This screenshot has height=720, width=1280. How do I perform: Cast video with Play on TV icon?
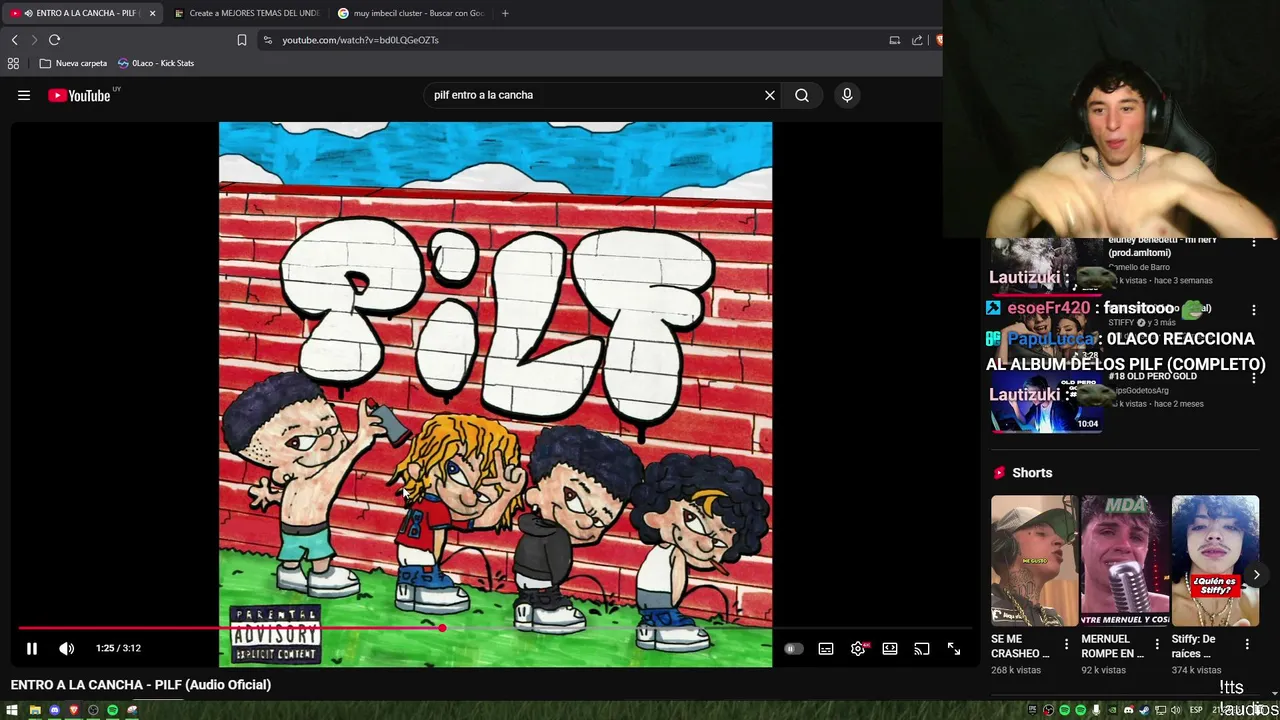pyautogui.click(x=922, y=649)
